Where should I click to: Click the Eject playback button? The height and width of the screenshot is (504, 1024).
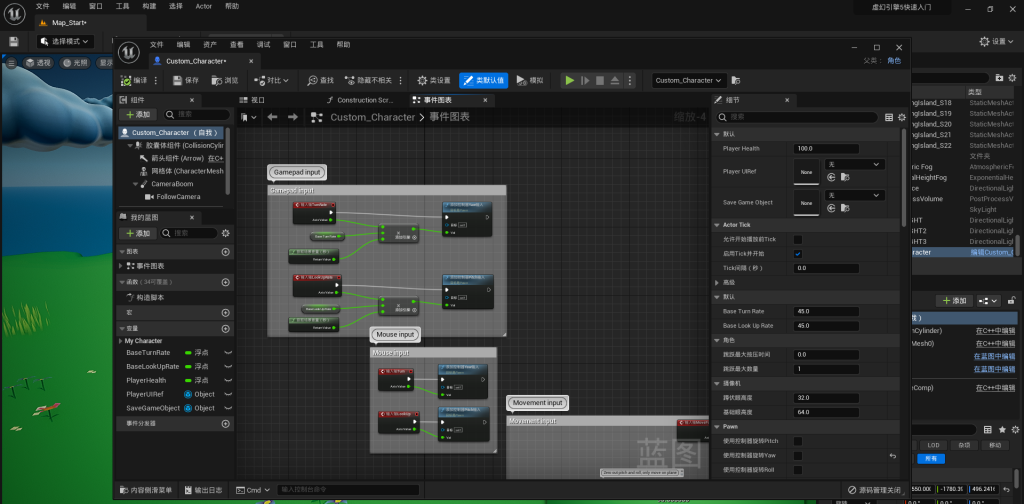(x=615, y=80)
